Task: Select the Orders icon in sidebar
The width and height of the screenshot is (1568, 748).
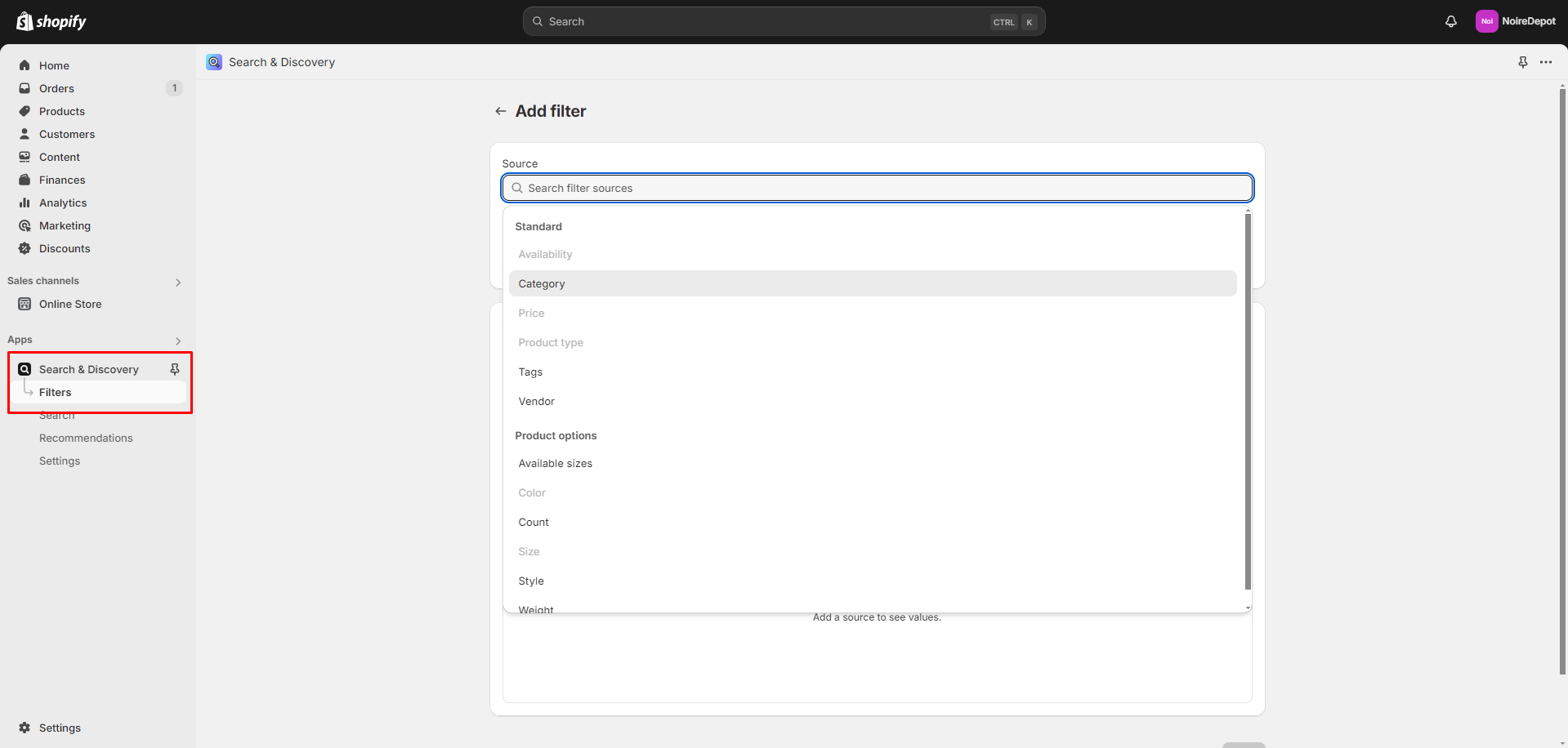Action: tap(25, 88)
